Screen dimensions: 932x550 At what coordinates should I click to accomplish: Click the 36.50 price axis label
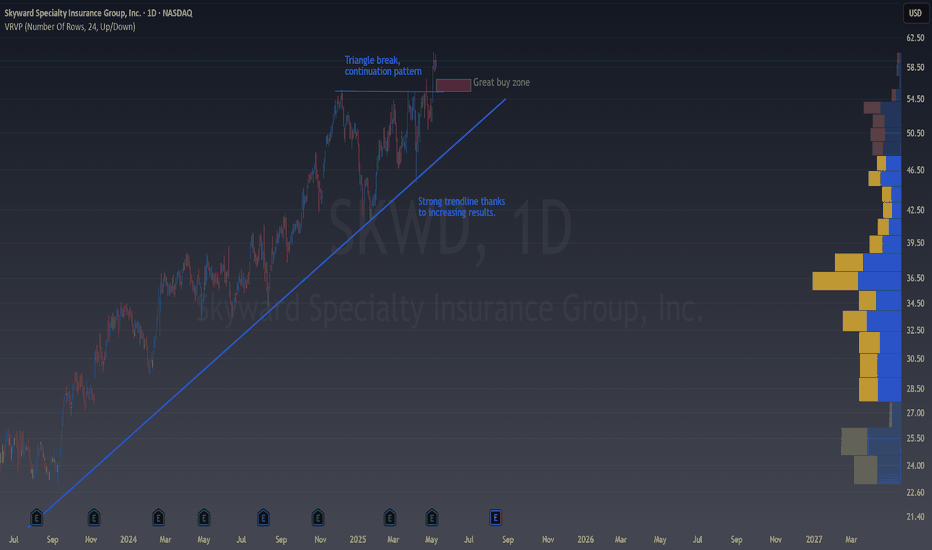(x=915, y=277)
